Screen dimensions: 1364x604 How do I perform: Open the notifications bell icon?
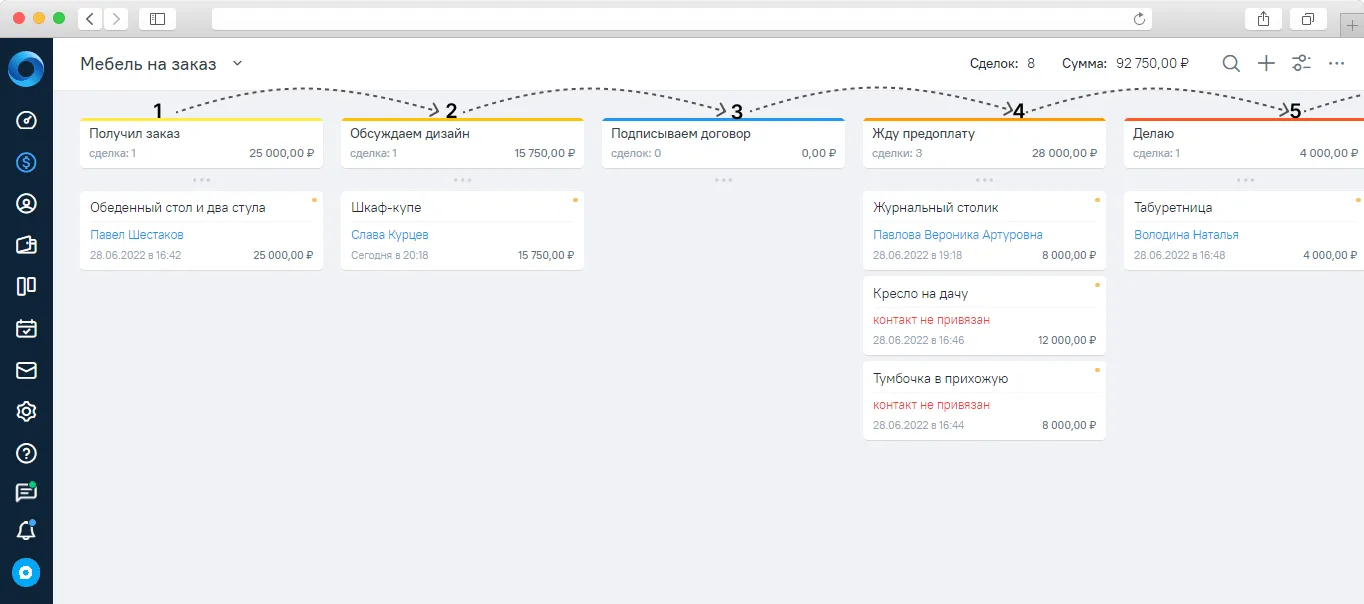tap(27, 531)
